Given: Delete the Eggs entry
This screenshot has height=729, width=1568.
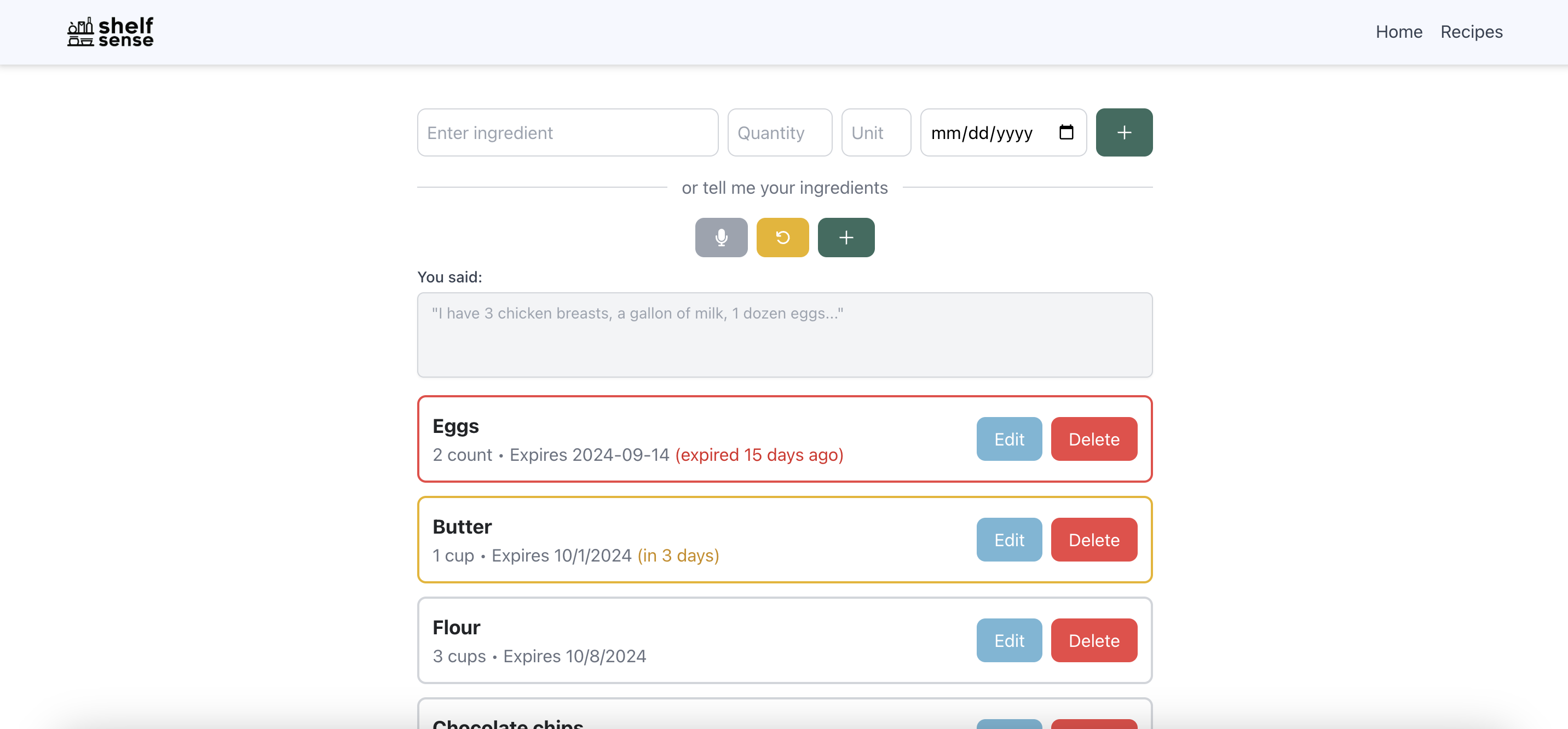Looking at the screenshot, I should 1093,439.
